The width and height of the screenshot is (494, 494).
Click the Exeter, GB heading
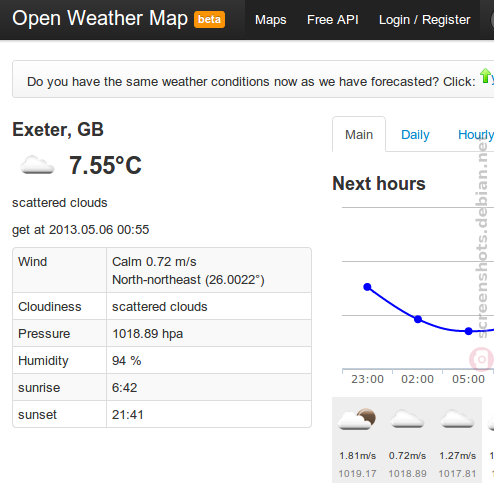click(58, 129)
